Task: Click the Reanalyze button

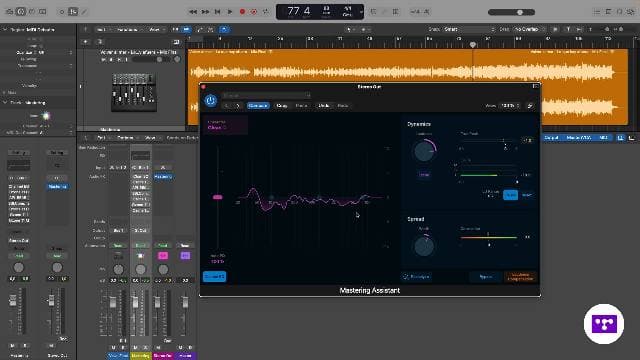Action: [x=416, y=277]
